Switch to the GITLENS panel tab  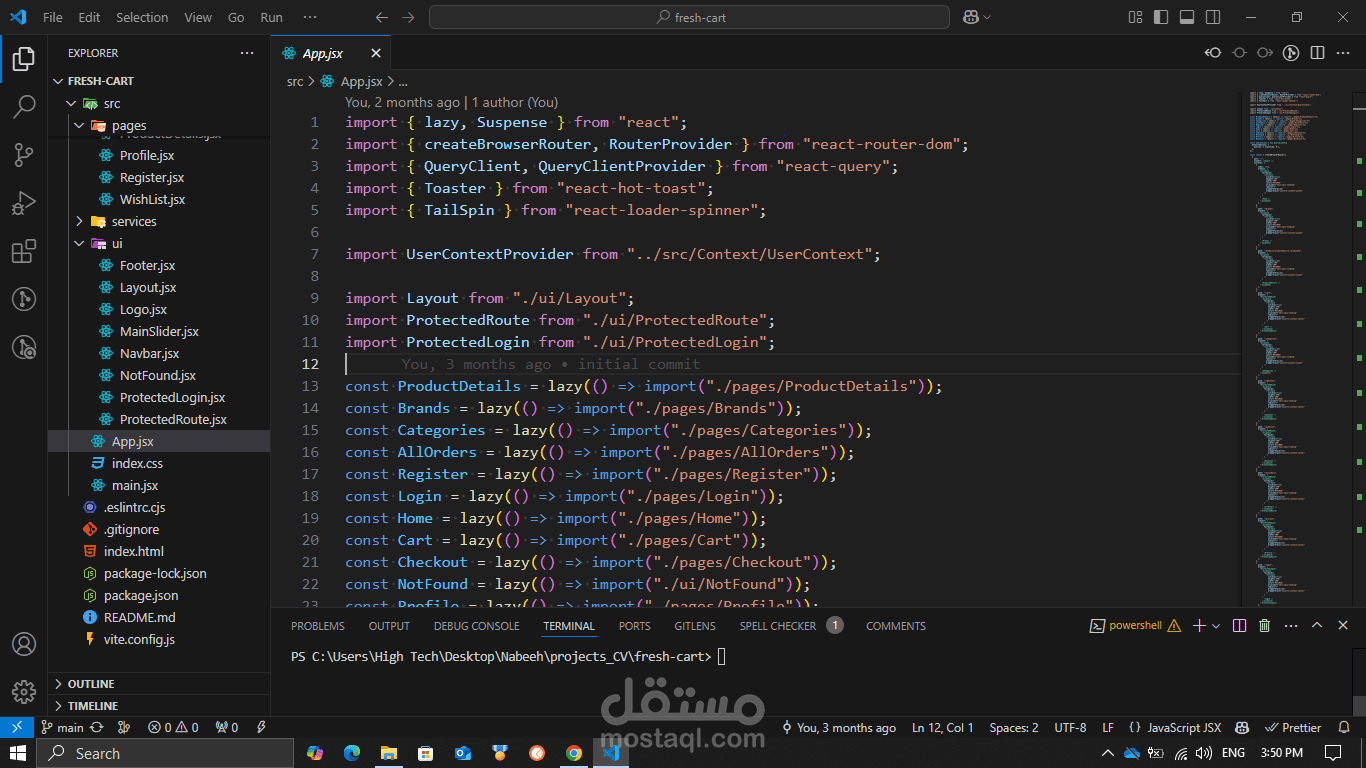click(x=695, y=626)
